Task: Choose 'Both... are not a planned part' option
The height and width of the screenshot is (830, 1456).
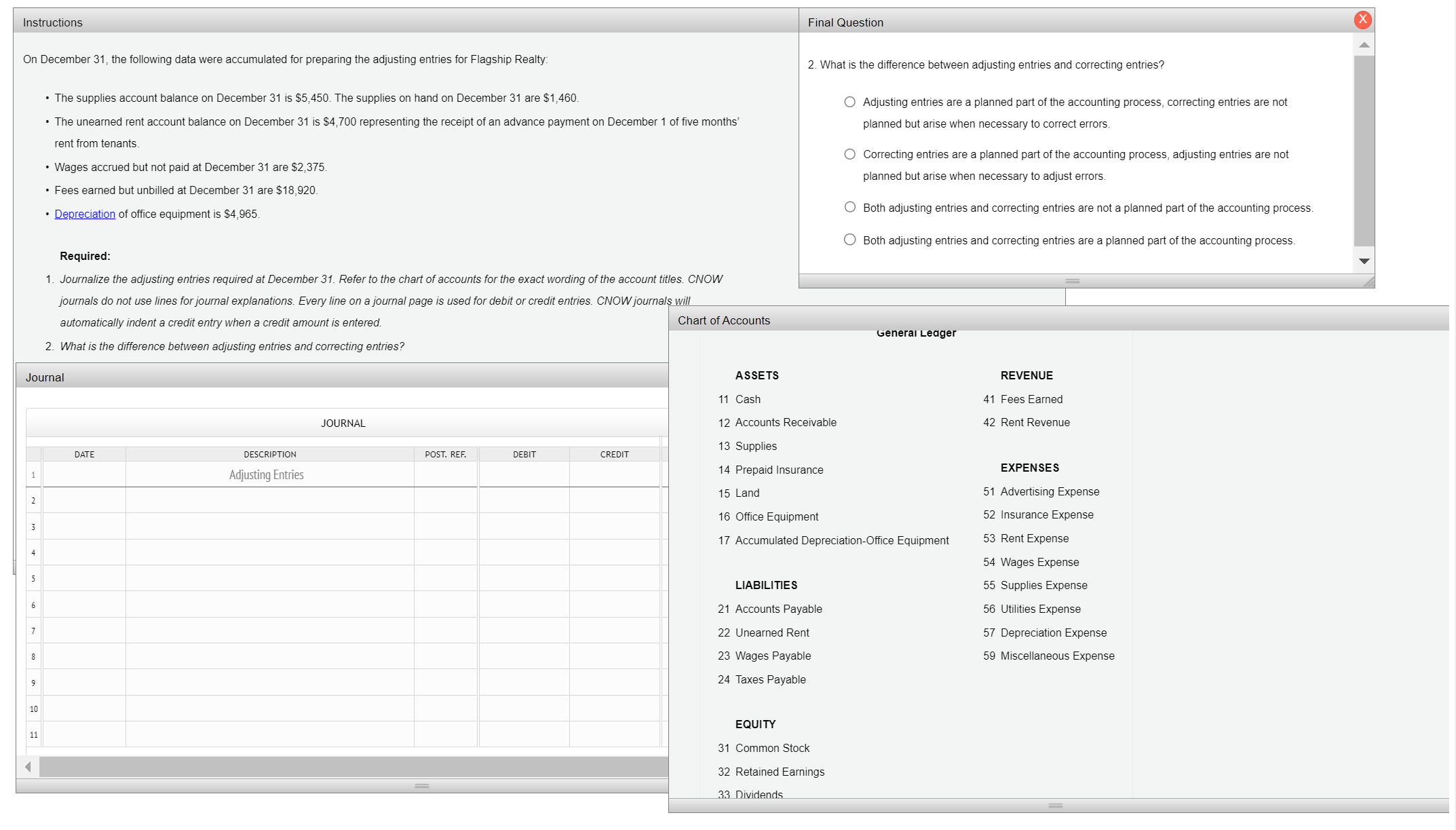Action: pos(849,207)
